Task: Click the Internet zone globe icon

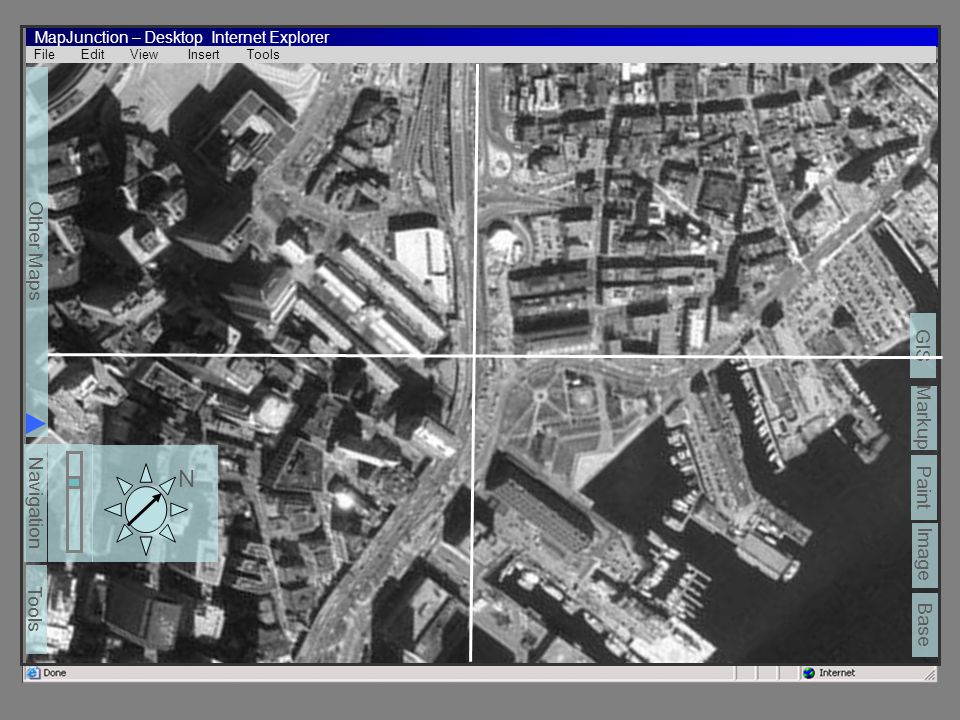Action: click(809, 673)
